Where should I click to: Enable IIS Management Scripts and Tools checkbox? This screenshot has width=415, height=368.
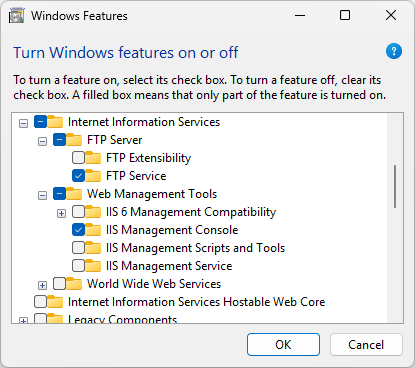click(78, 248)
